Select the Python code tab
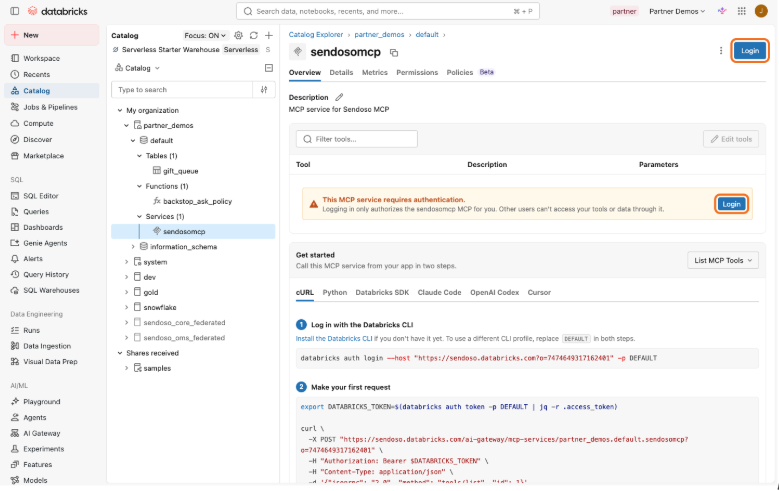This screenshot has height=491, width=779. click(335, 292)
